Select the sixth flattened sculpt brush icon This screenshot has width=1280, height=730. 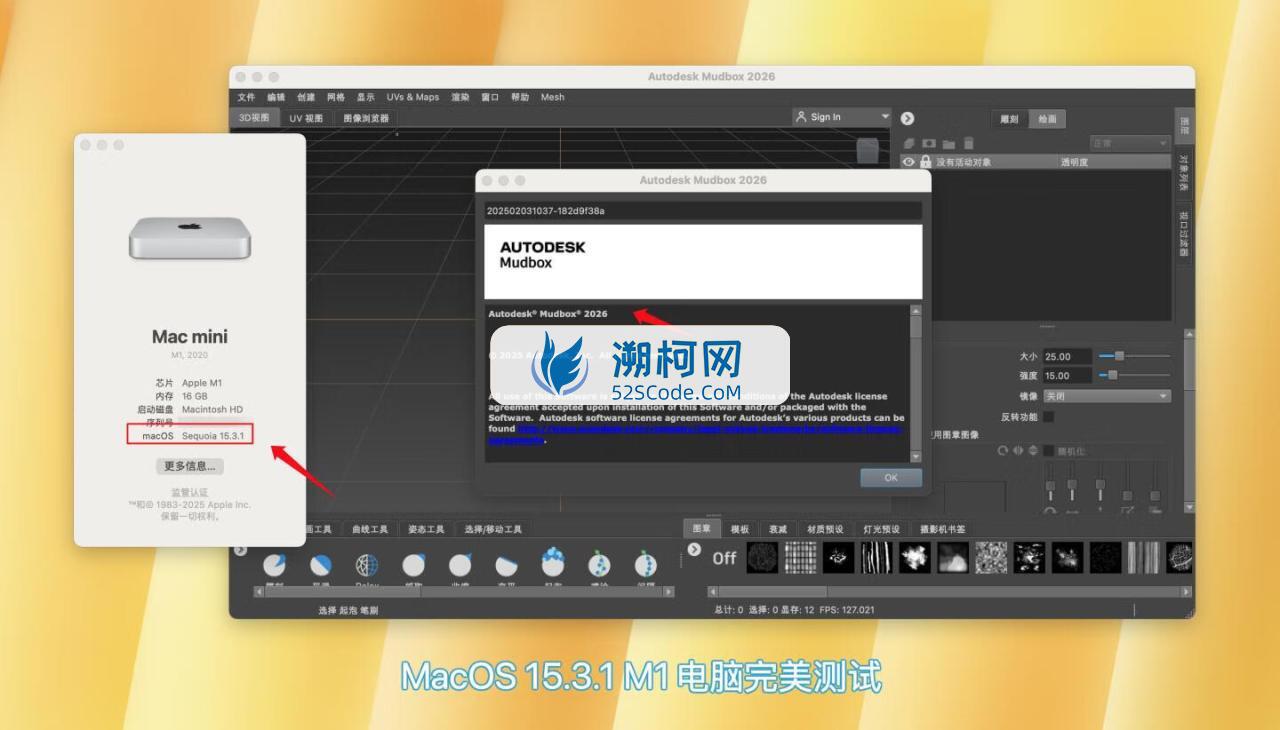tap(506, 566)
